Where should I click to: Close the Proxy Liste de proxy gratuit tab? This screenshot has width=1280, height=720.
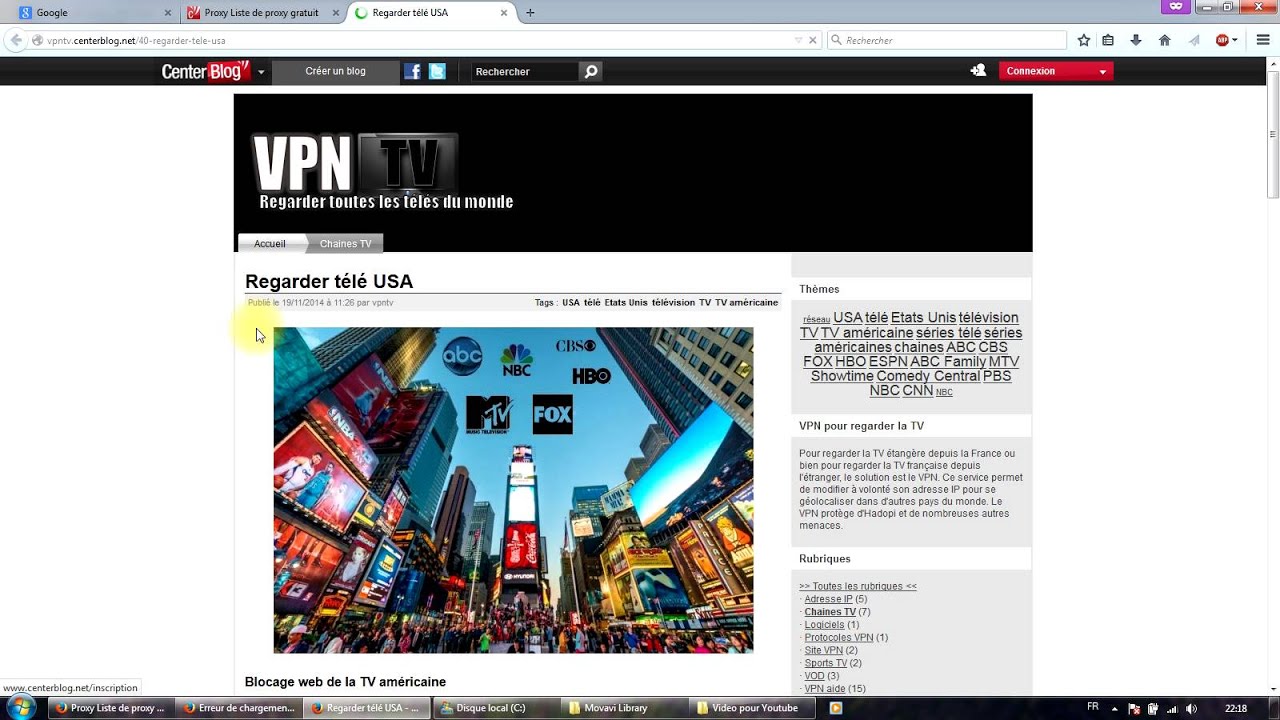point(337,13)
